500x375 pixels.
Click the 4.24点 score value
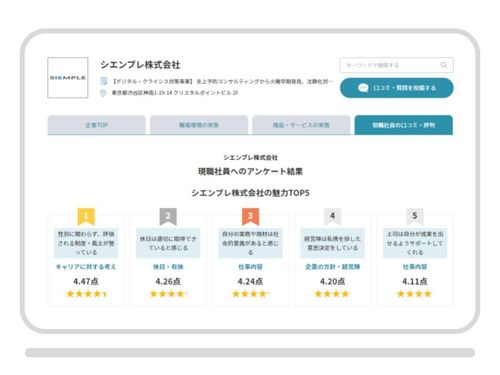click(250, 281)
